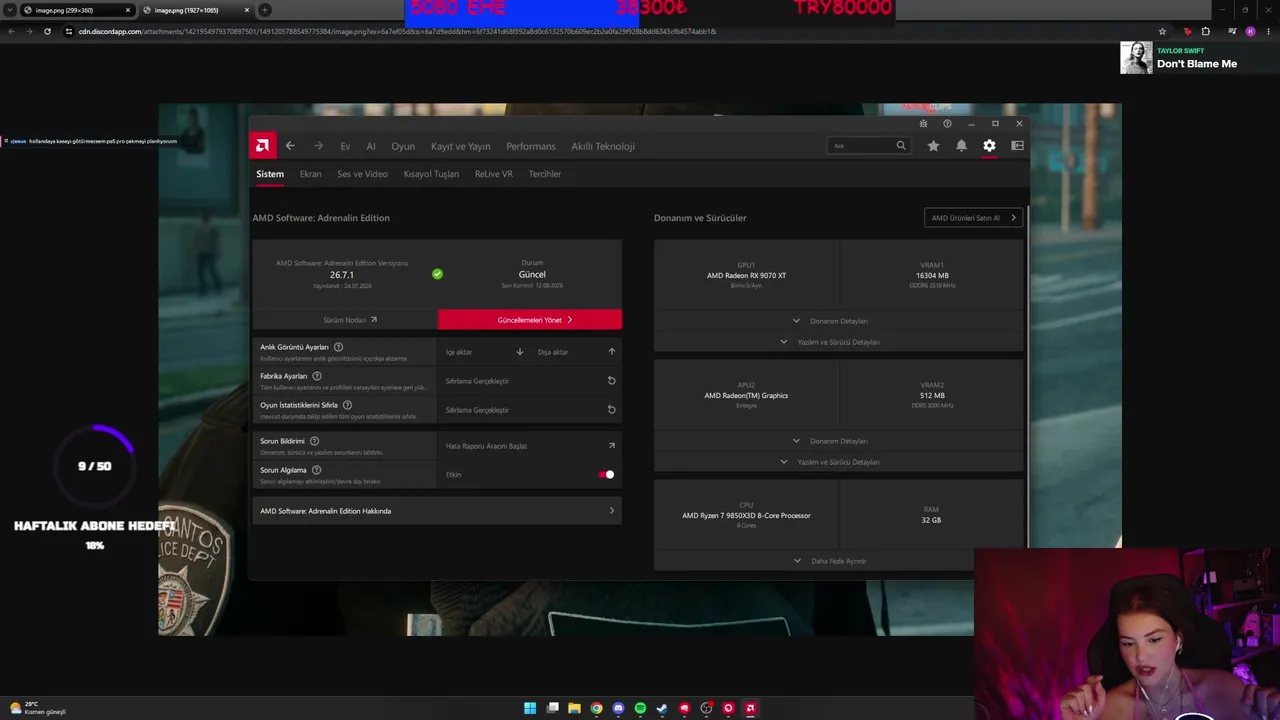1280x720 pixels.
Task: Click Sıfırlama Gerçekleştir for Fabrika Ayarları
Action: [x=530, y=381]
